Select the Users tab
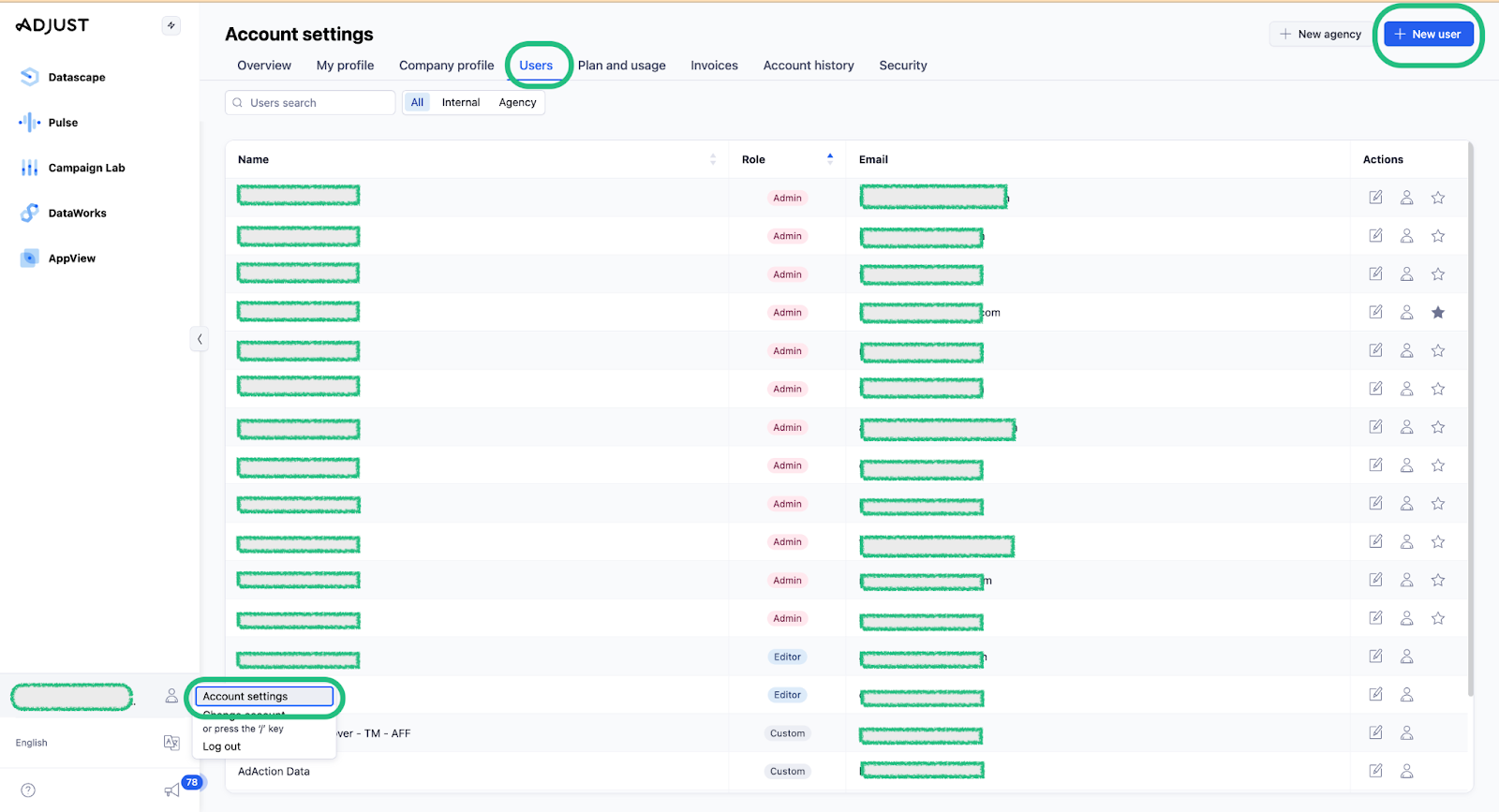The width and height of the screenshot is (1499, 812). pos(536,66)
